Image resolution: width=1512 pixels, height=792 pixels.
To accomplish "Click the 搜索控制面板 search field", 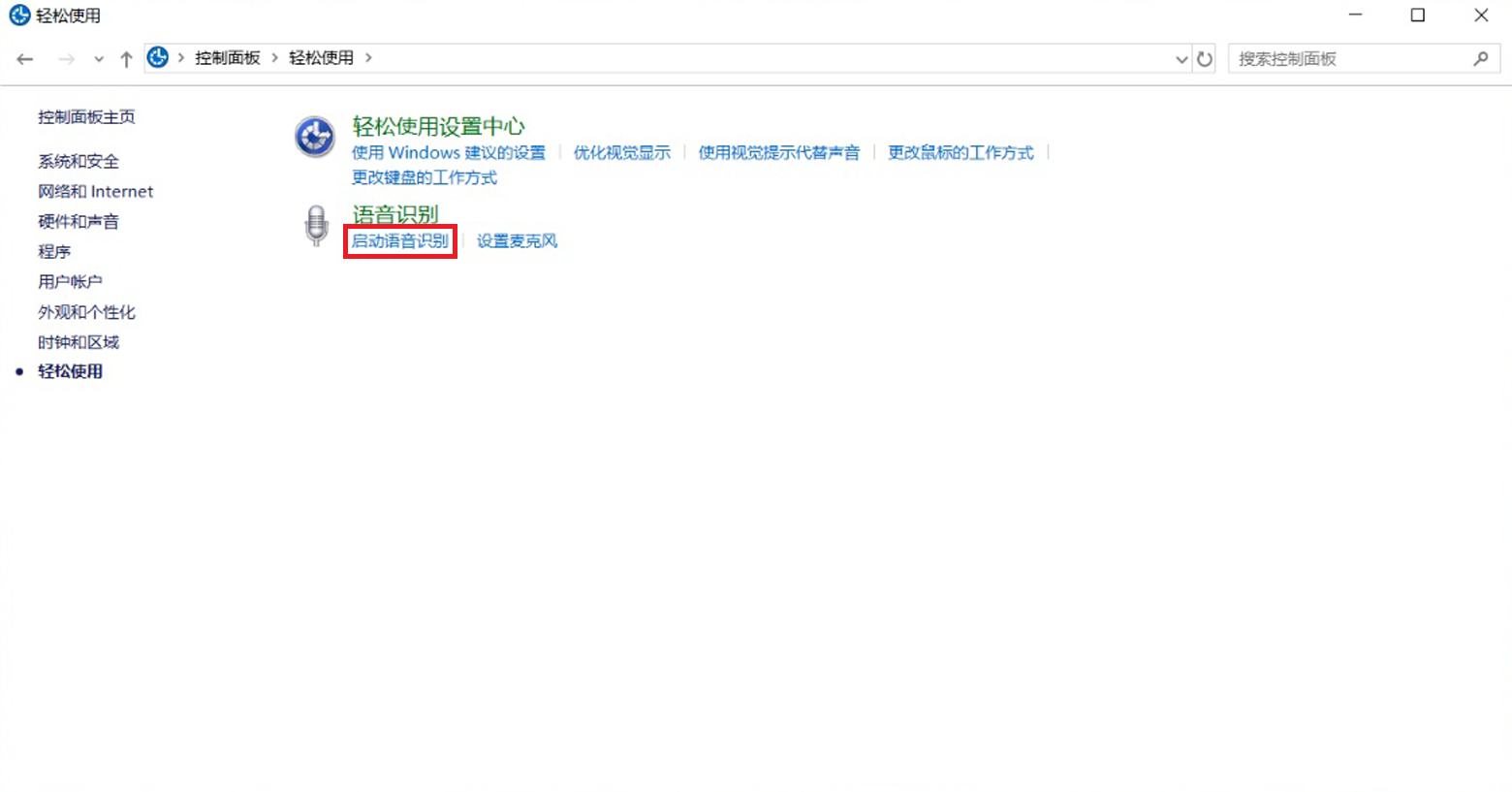I will [x=1347, y=59].
